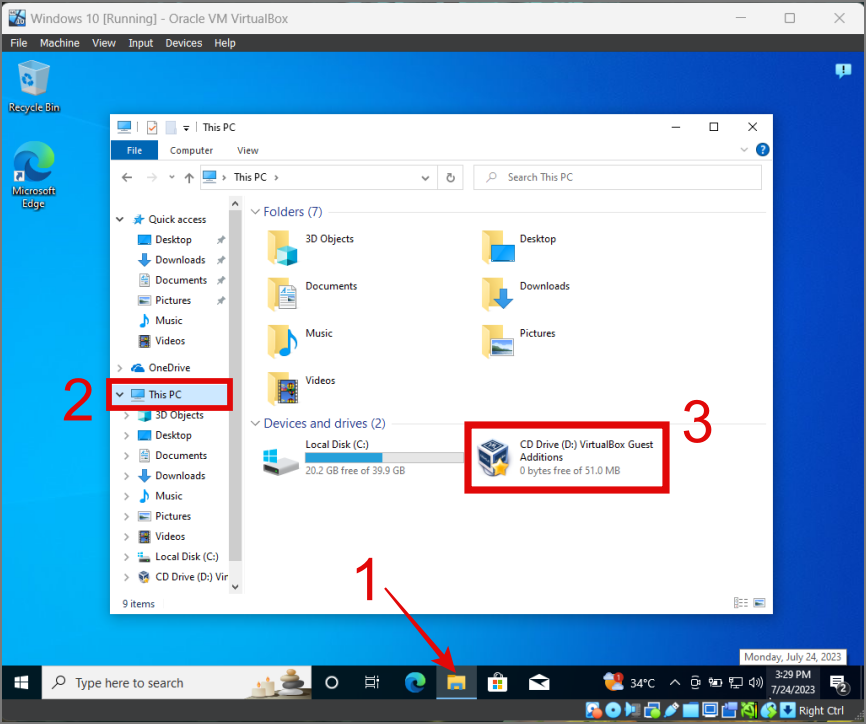
Task: Open the address bar history dropdown
Action: pos(425,177)
